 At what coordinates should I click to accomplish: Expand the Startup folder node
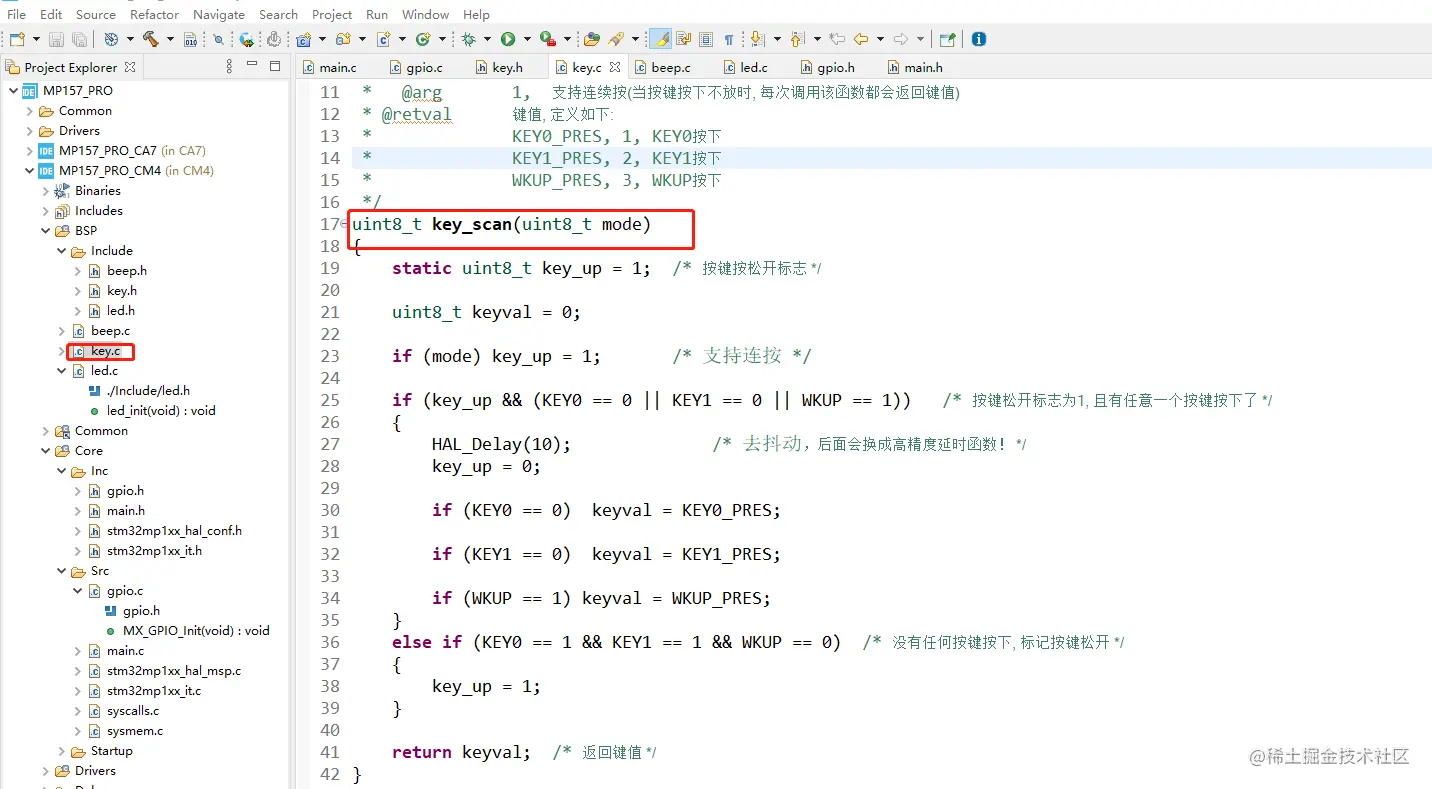pyautogui.click(x=61, y=751)
